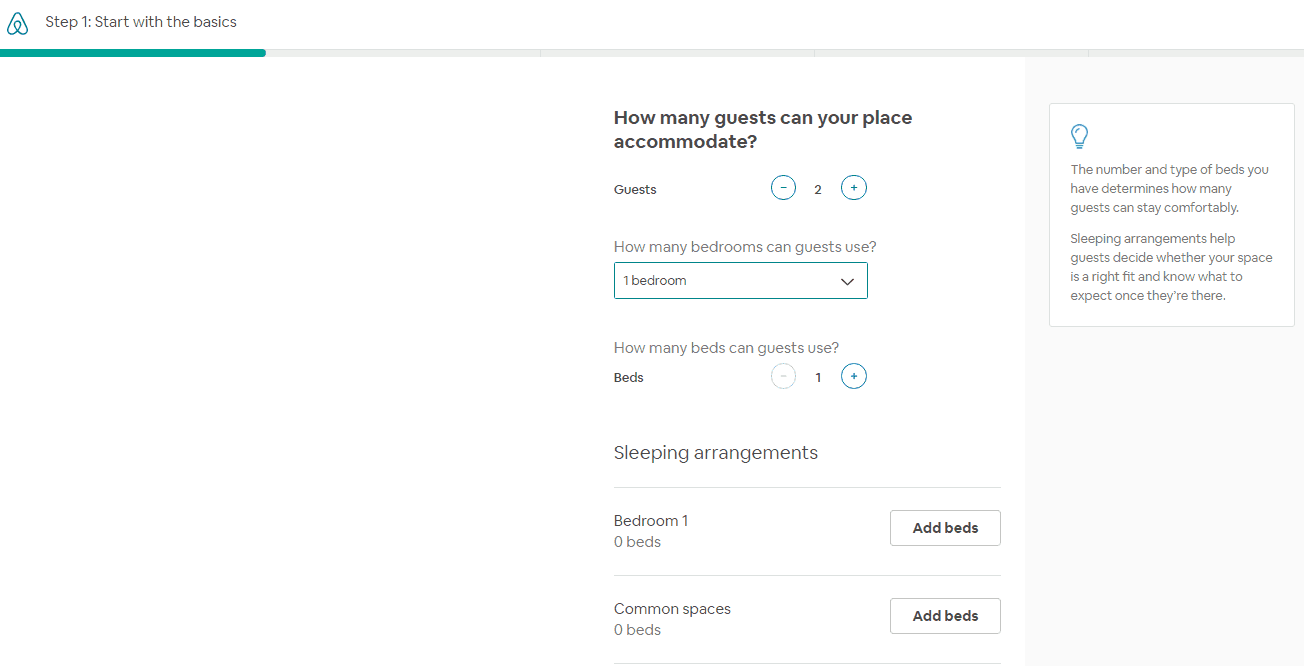
Task: Expand the bedrooms dropdown chevron arrow
Action: click(x=847, y=281)
